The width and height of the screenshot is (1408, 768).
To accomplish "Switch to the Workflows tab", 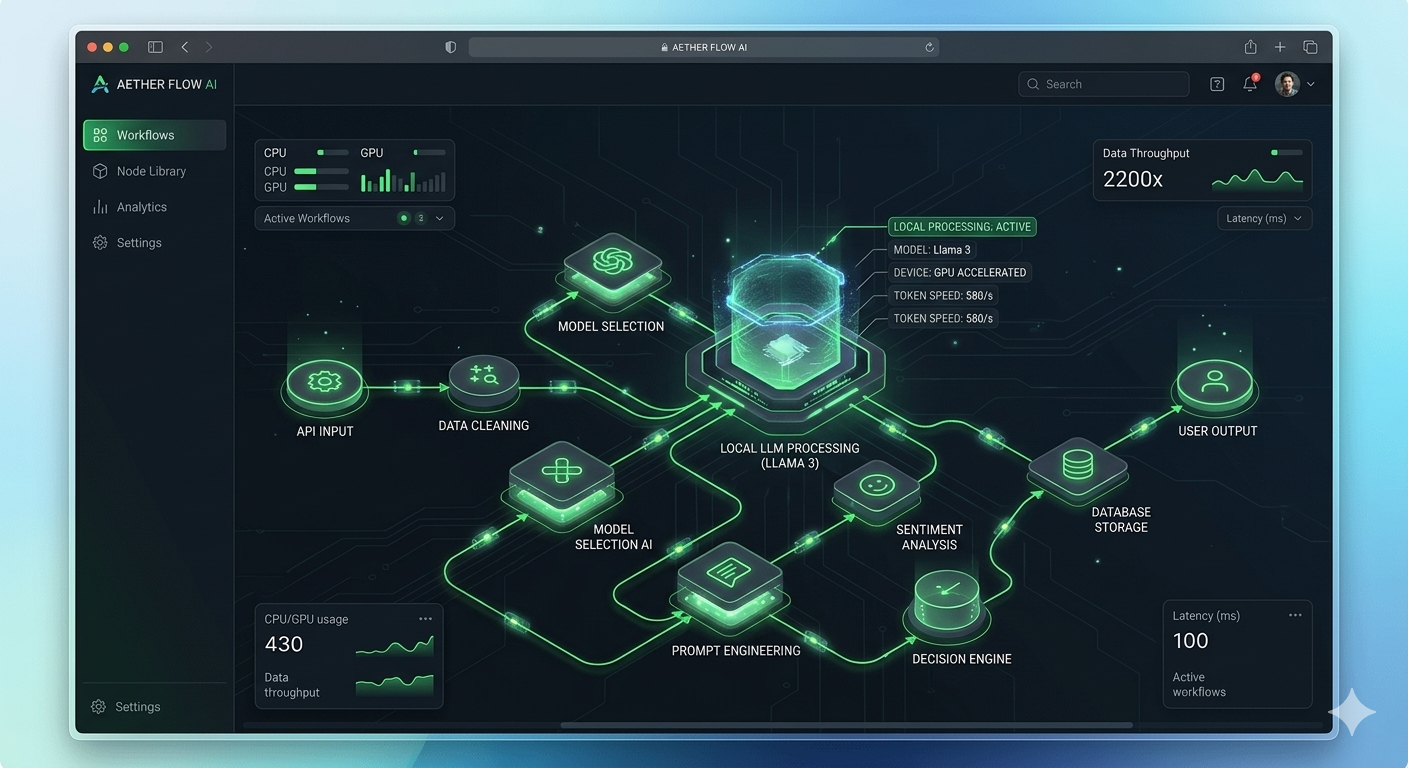I will [144, 134].
